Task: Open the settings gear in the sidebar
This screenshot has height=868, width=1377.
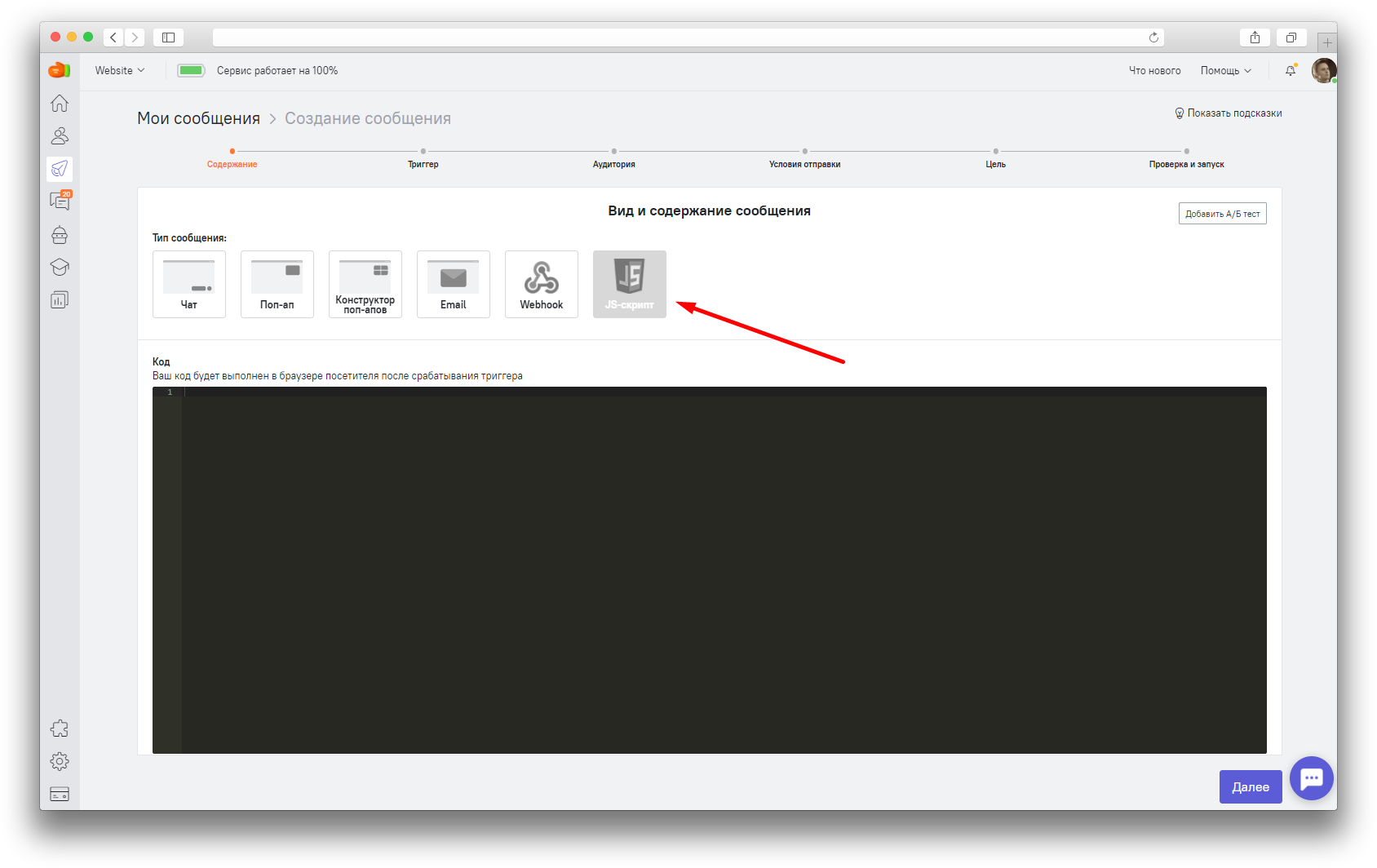Action: pos(60,761)
